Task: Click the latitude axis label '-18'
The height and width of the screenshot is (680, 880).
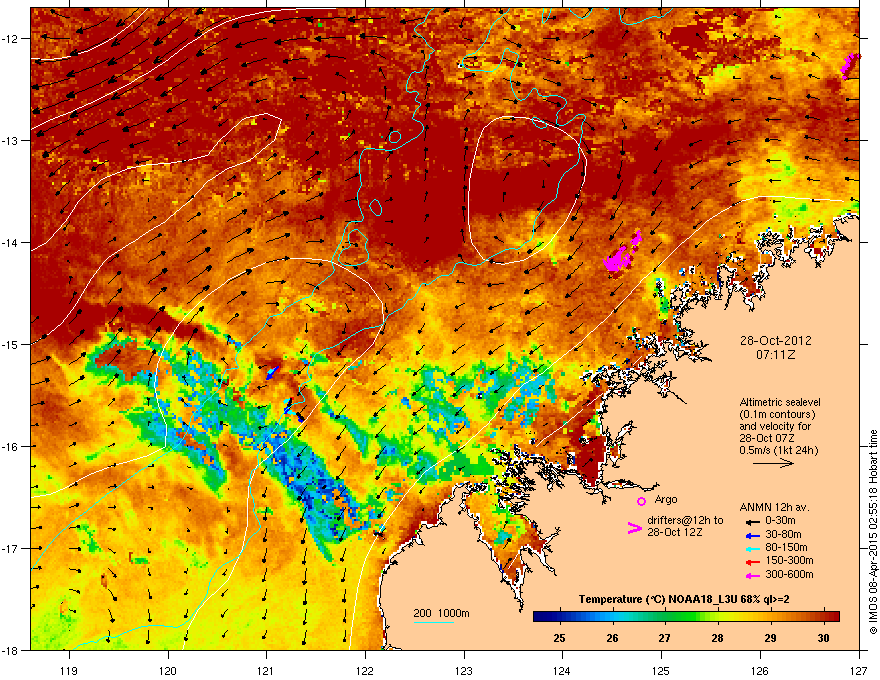Action: click(10, 651)
